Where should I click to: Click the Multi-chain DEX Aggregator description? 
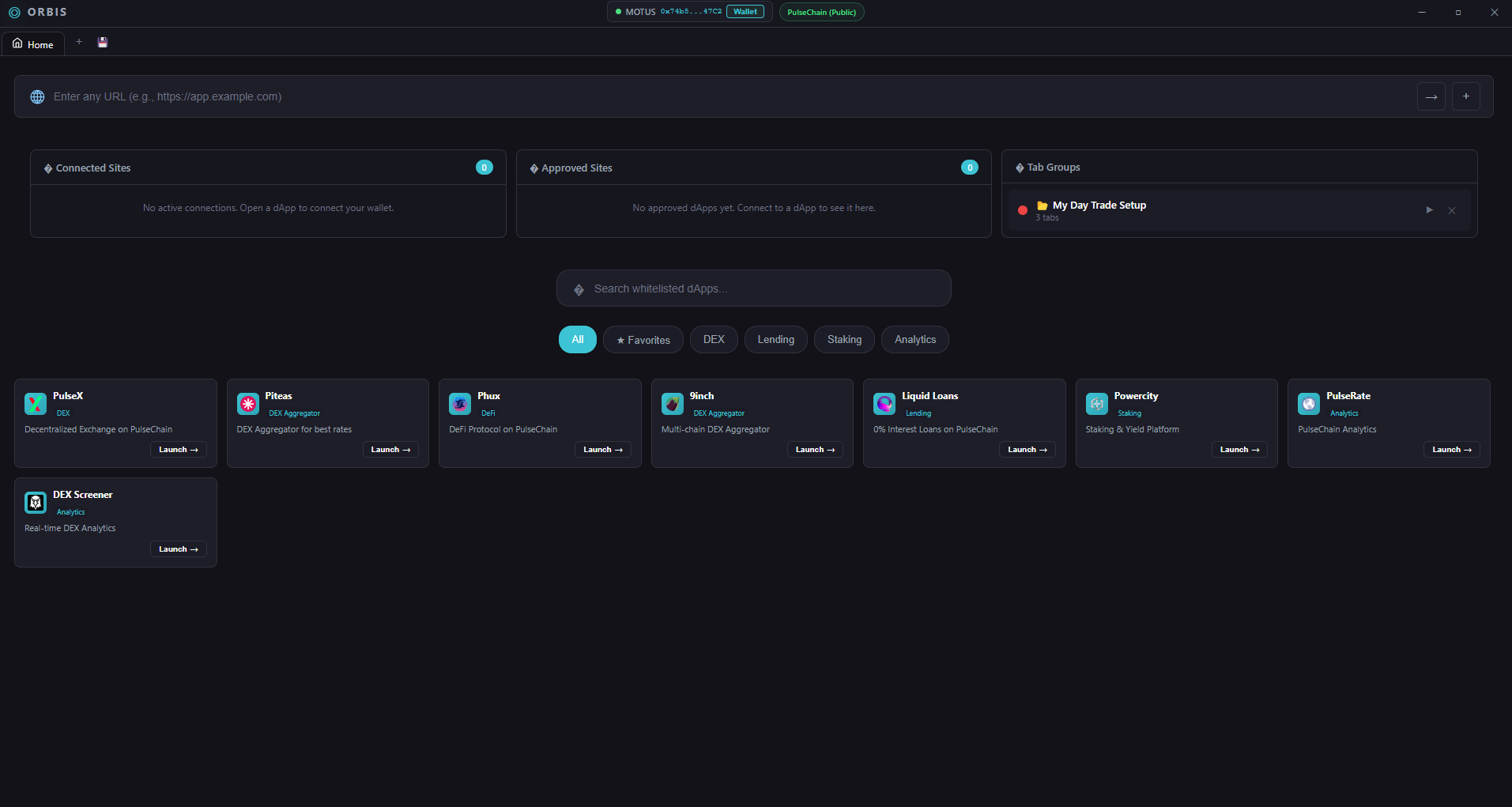[715, 430]
